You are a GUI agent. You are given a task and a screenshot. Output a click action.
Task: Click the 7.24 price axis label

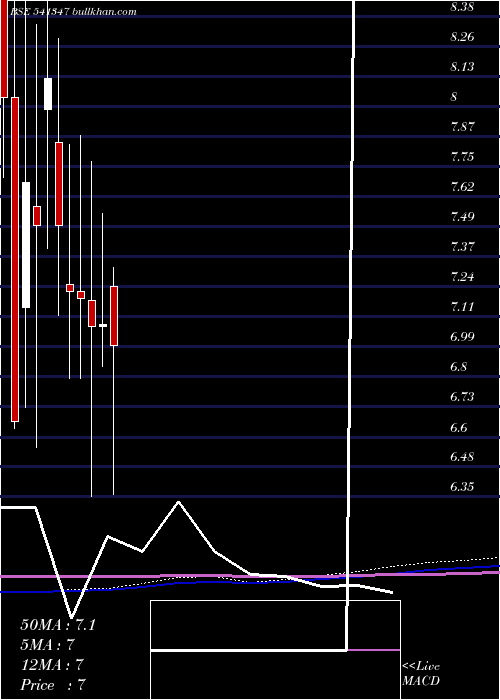[462, 277]
